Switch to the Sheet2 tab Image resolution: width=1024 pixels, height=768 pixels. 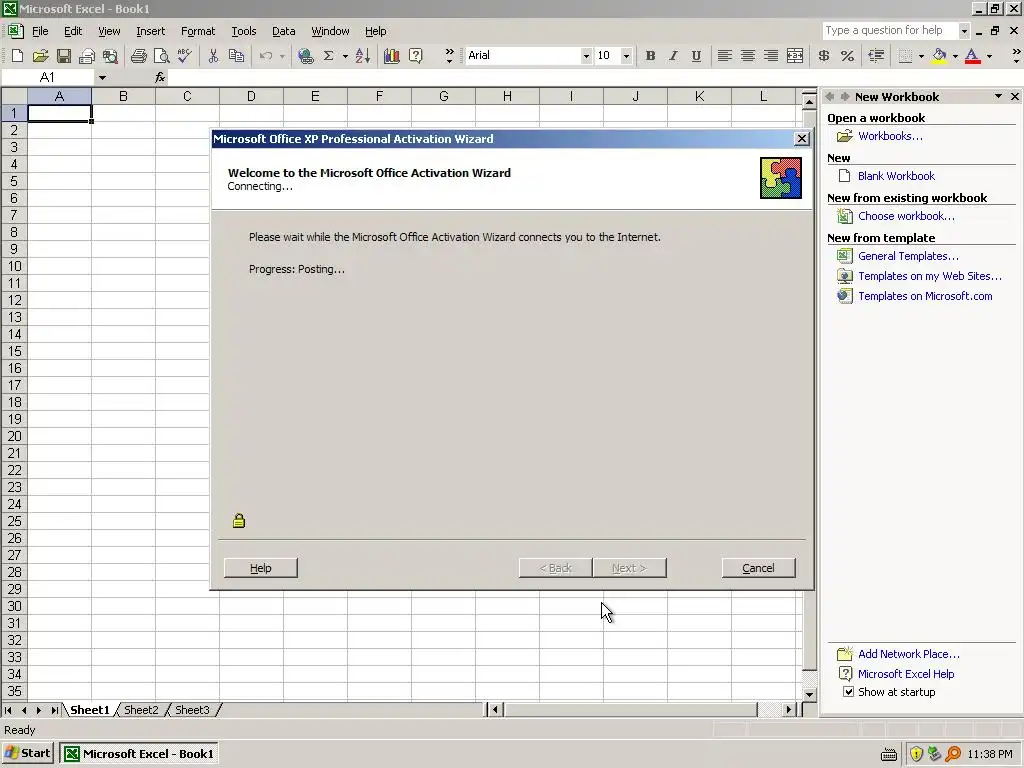141,710
